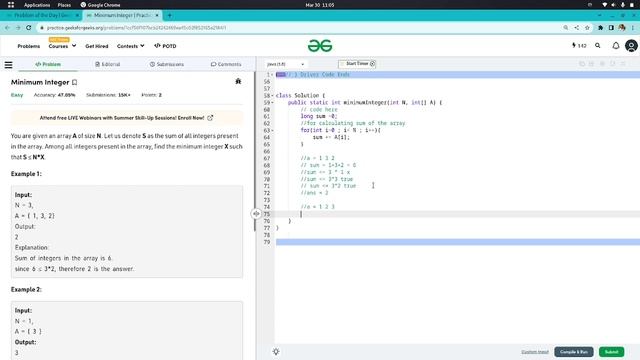
Task: Share this page from address bar
Action: [577, 28]
